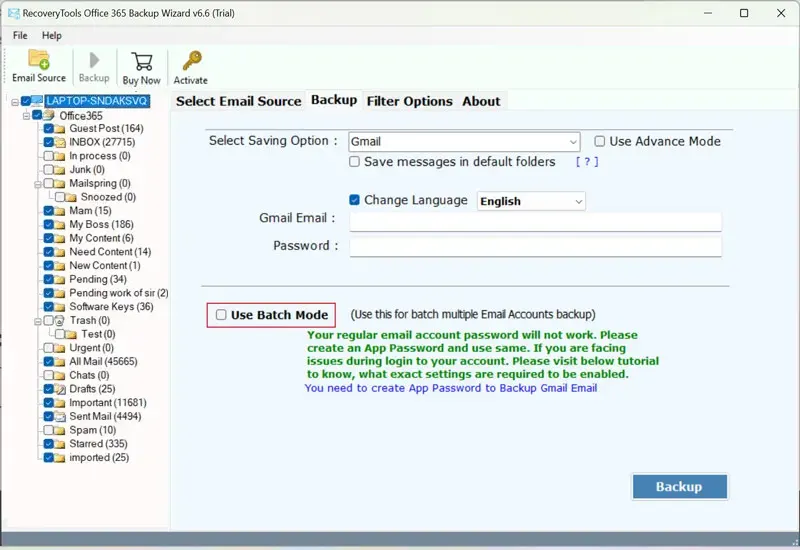Click the Activate key icon
The height and width of the screenshot is (550, 800).
[x=191, y=62]
